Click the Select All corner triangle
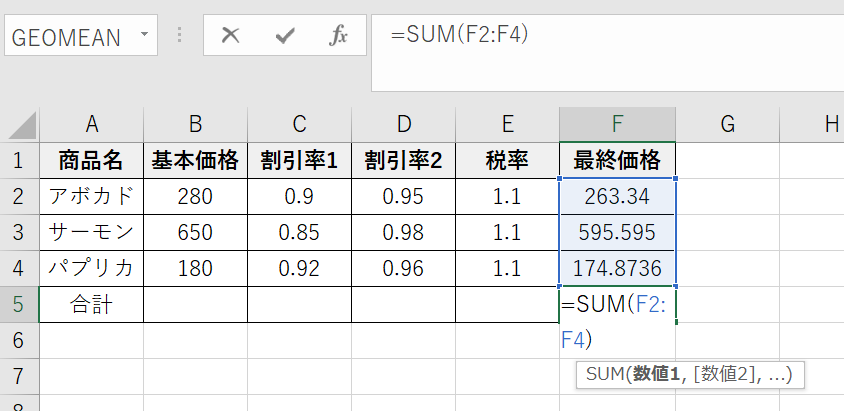 [x=22, y=125]
